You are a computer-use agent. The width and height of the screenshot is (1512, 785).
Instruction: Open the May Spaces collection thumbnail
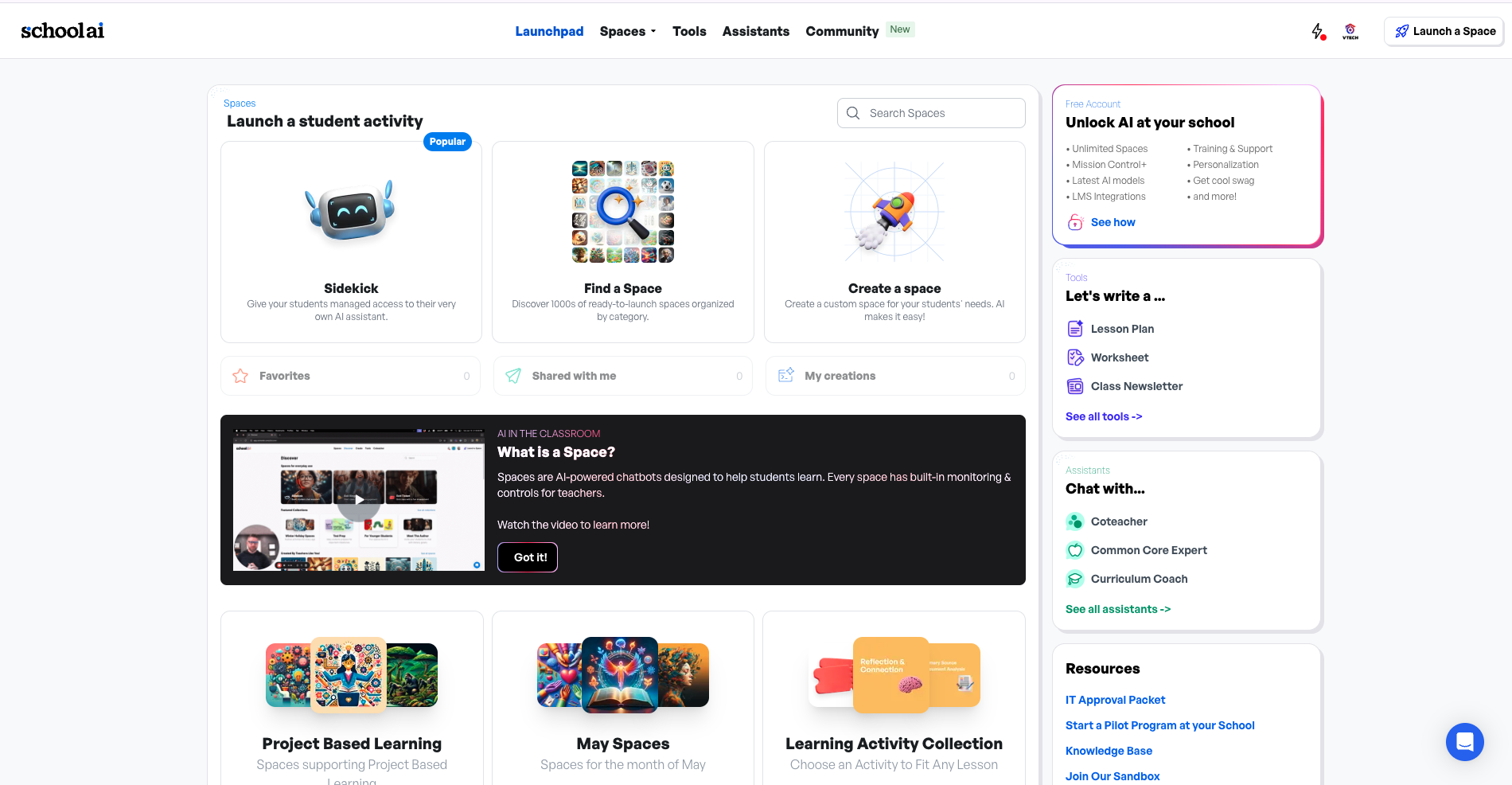pos(623,674)
